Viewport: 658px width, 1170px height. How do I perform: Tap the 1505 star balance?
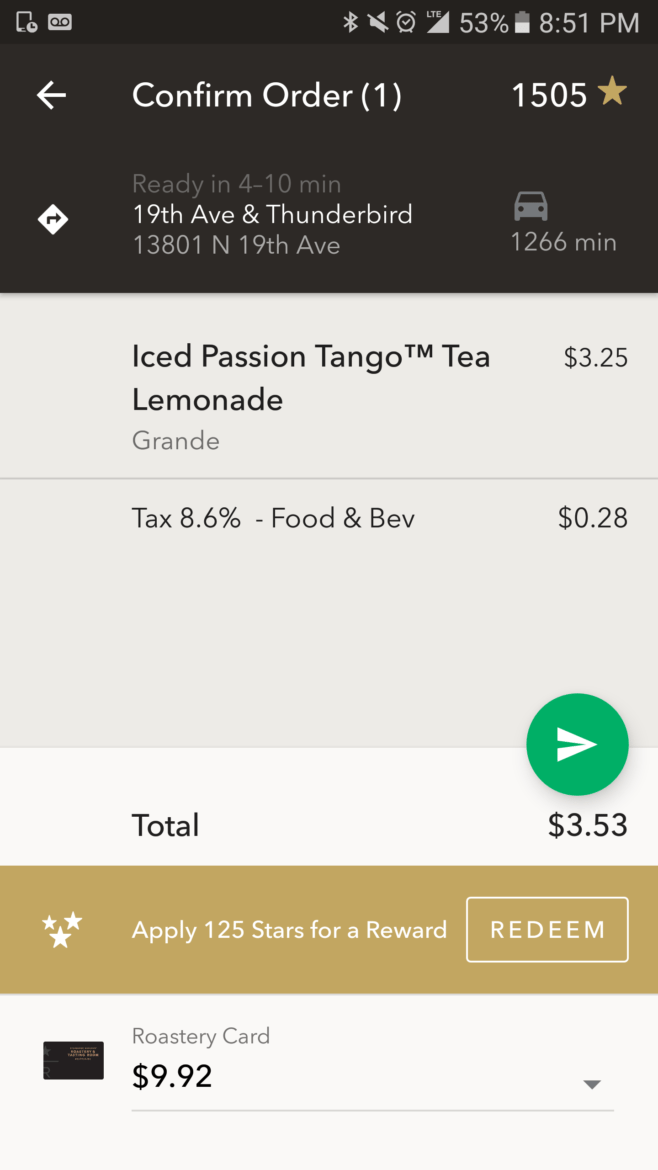pos(549,95)
